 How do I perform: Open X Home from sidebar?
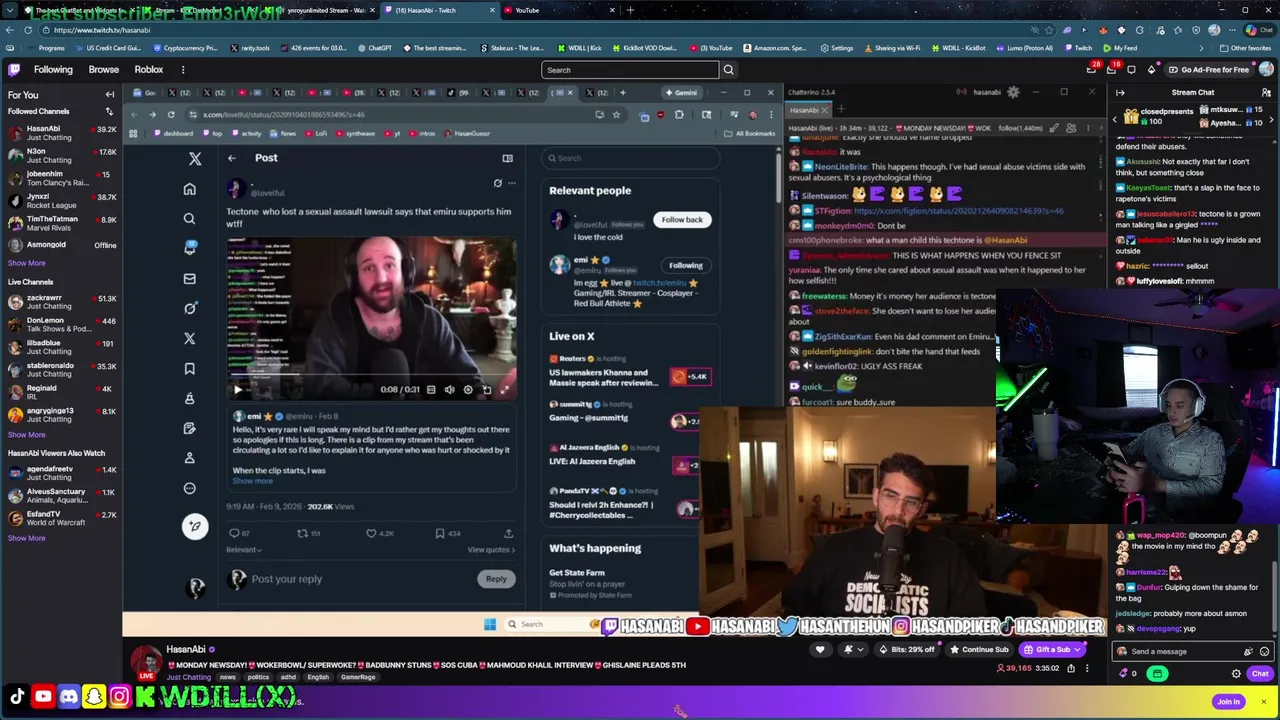point(189,189)
